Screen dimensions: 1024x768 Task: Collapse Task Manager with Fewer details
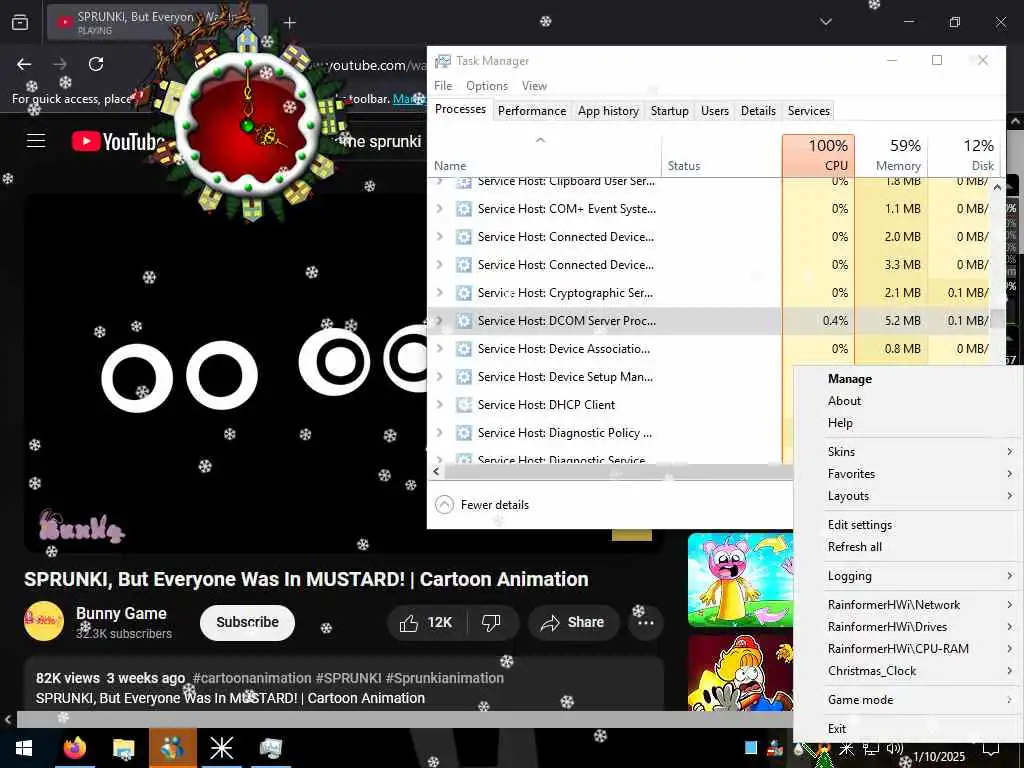(x=482, y=505)
